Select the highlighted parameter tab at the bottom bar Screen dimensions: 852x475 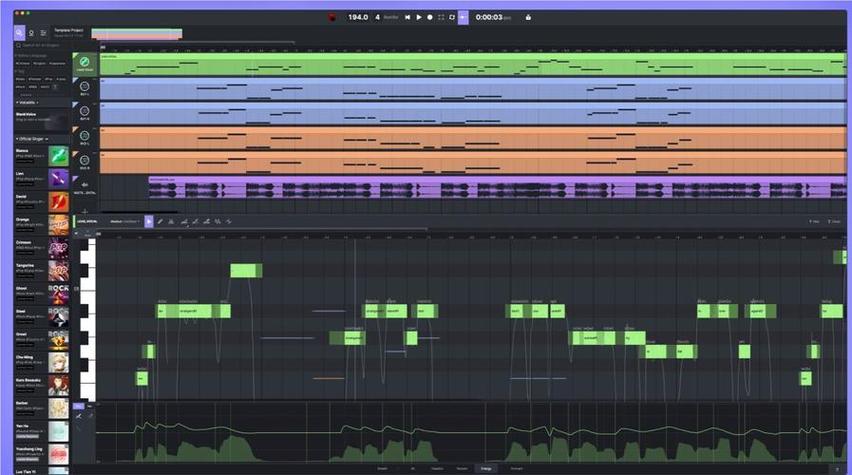point(486,468)
